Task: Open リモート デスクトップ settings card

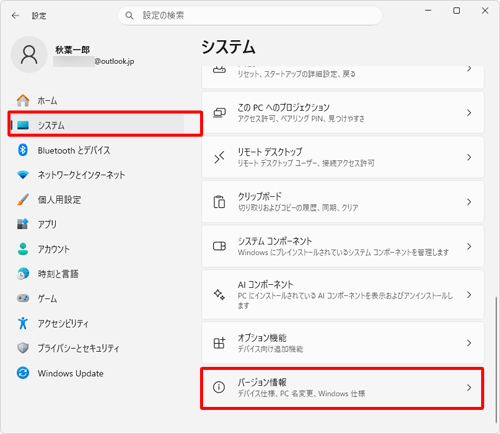Action: 343,157
